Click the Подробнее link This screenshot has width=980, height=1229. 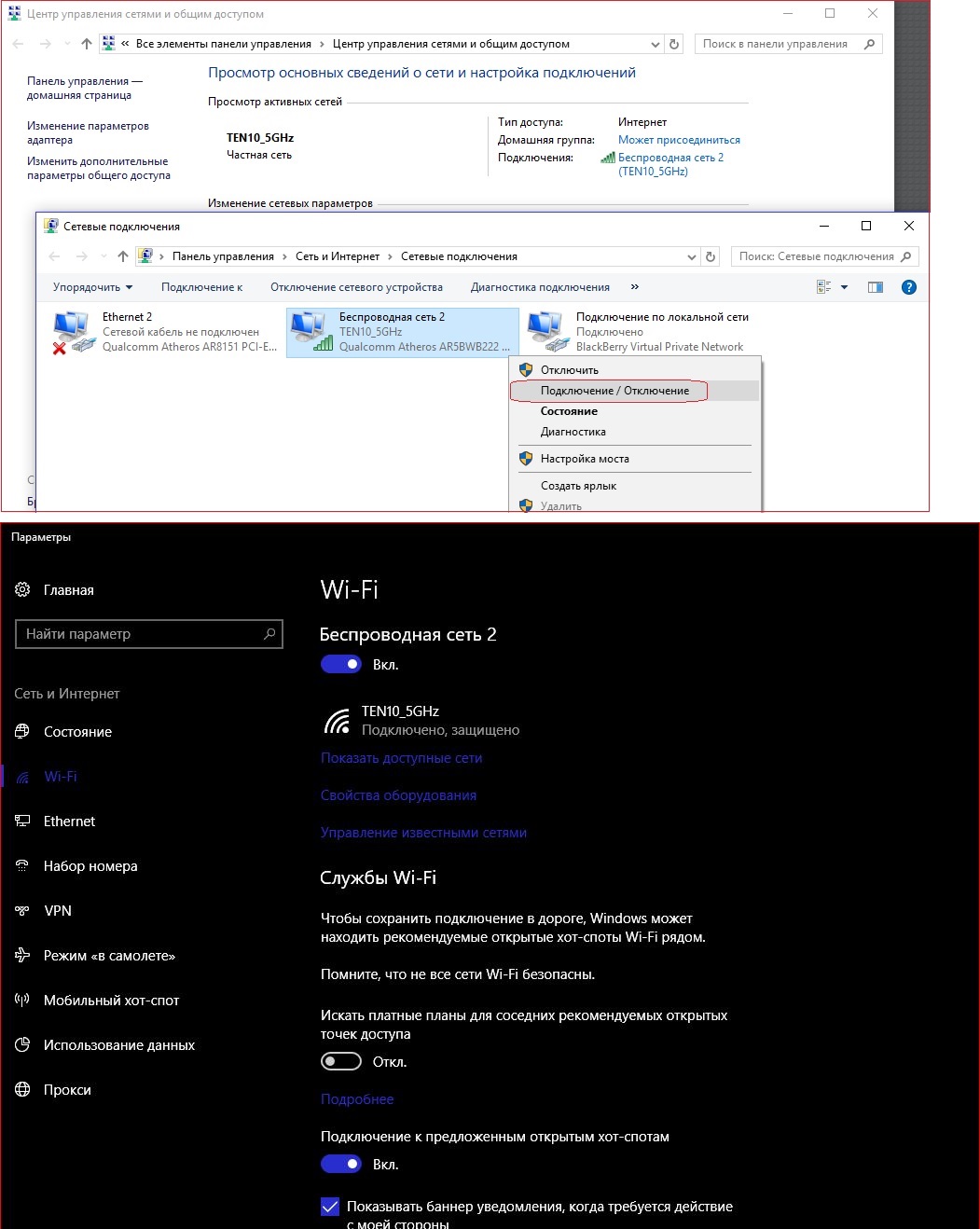357,1099
